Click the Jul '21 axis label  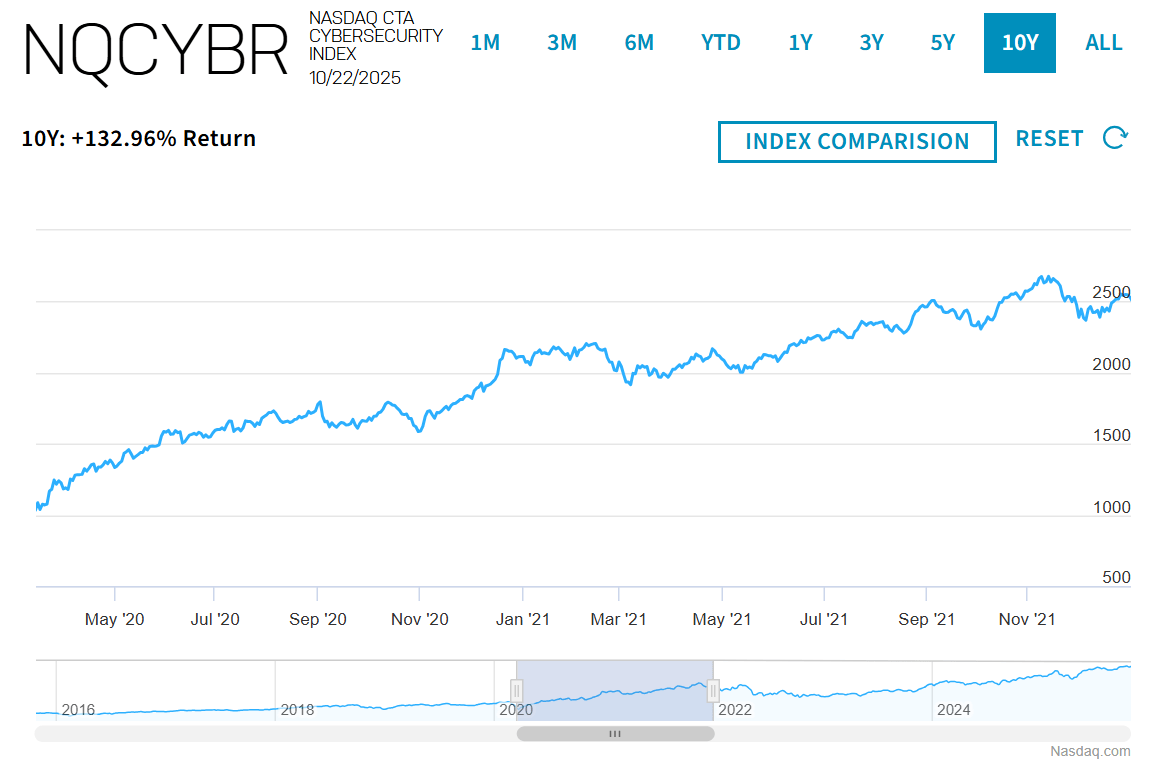[x=824, y=619]
